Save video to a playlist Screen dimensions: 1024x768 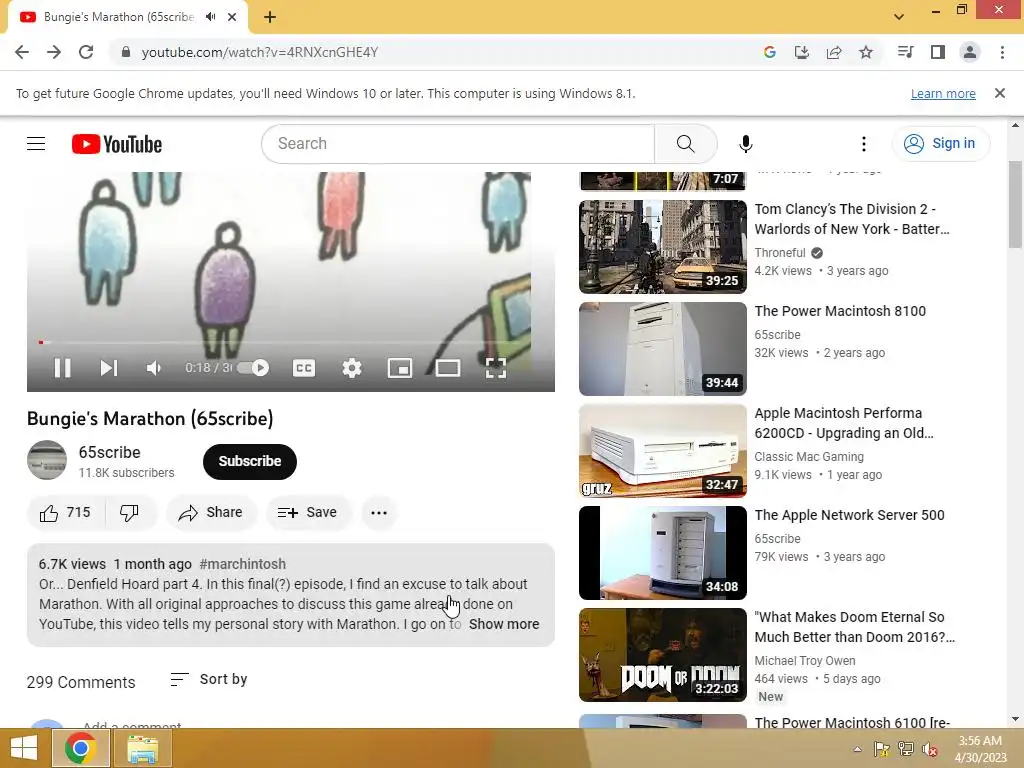(x=308, y=513)
